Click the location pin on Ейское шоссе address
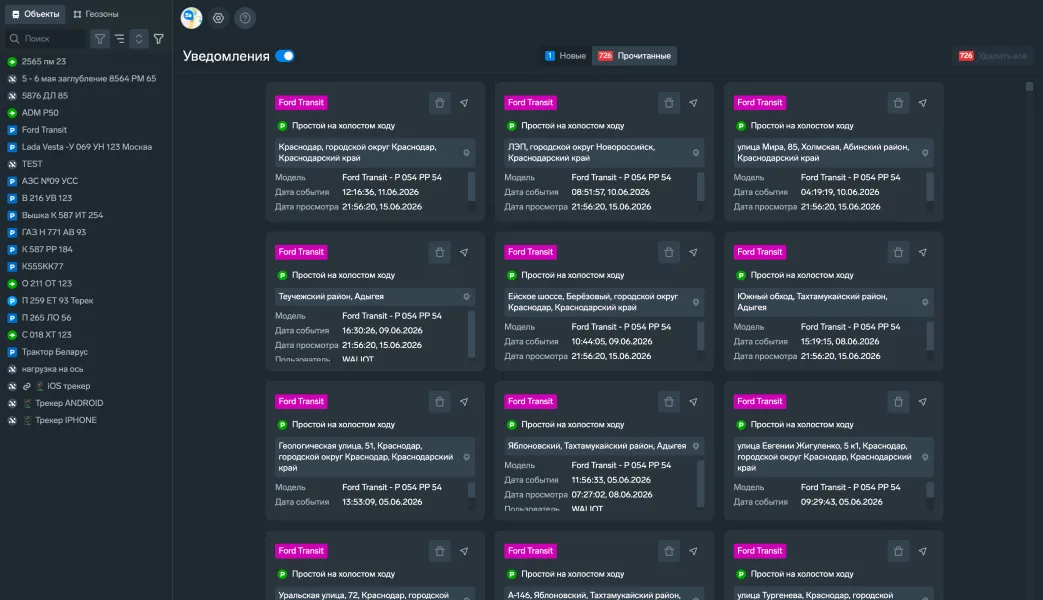The height and width of the screenshot is (600, 1043). click(x=696, y=302)
